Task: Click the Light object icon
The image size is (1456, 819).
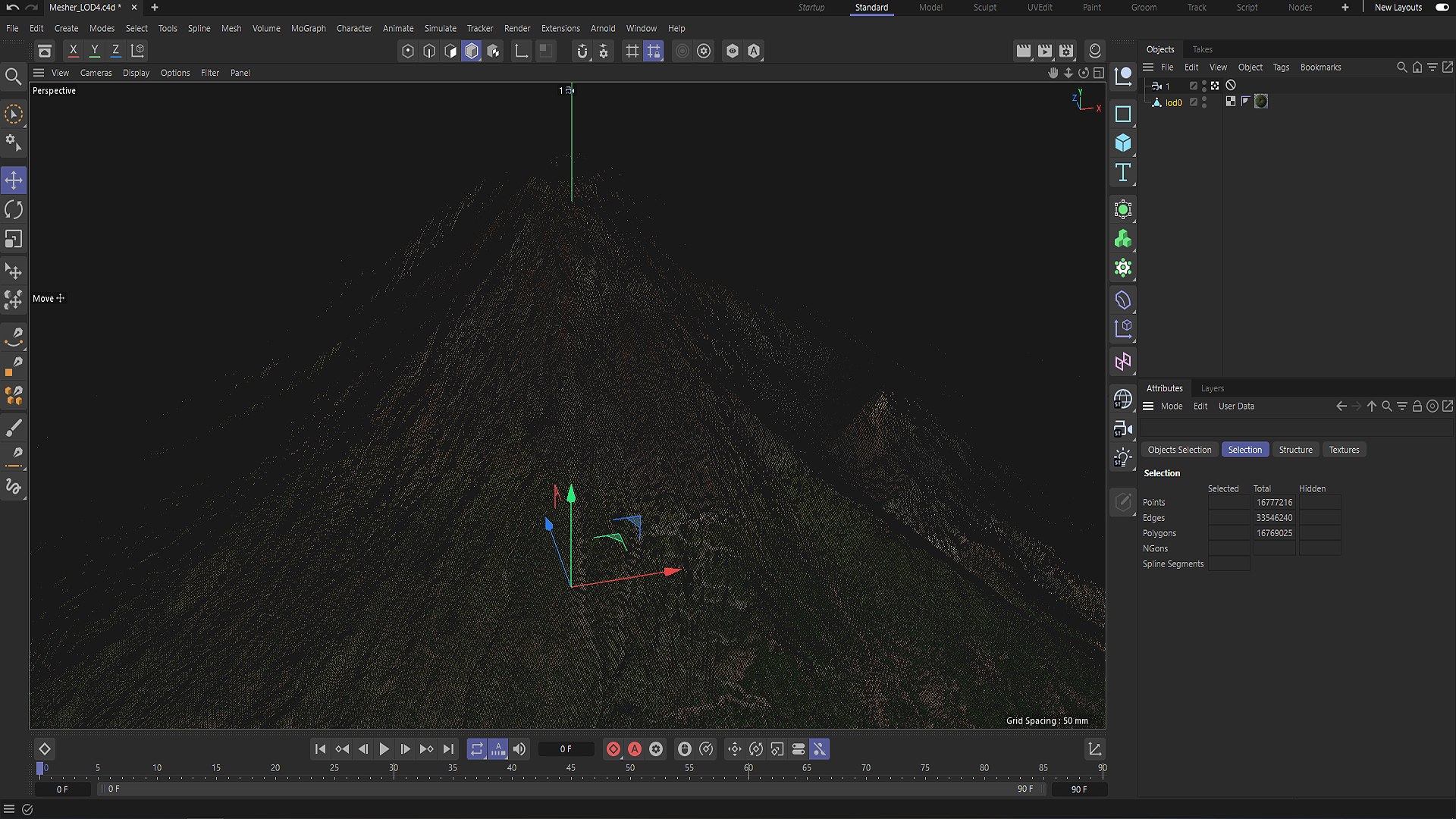Action: tap(1123, 457)
